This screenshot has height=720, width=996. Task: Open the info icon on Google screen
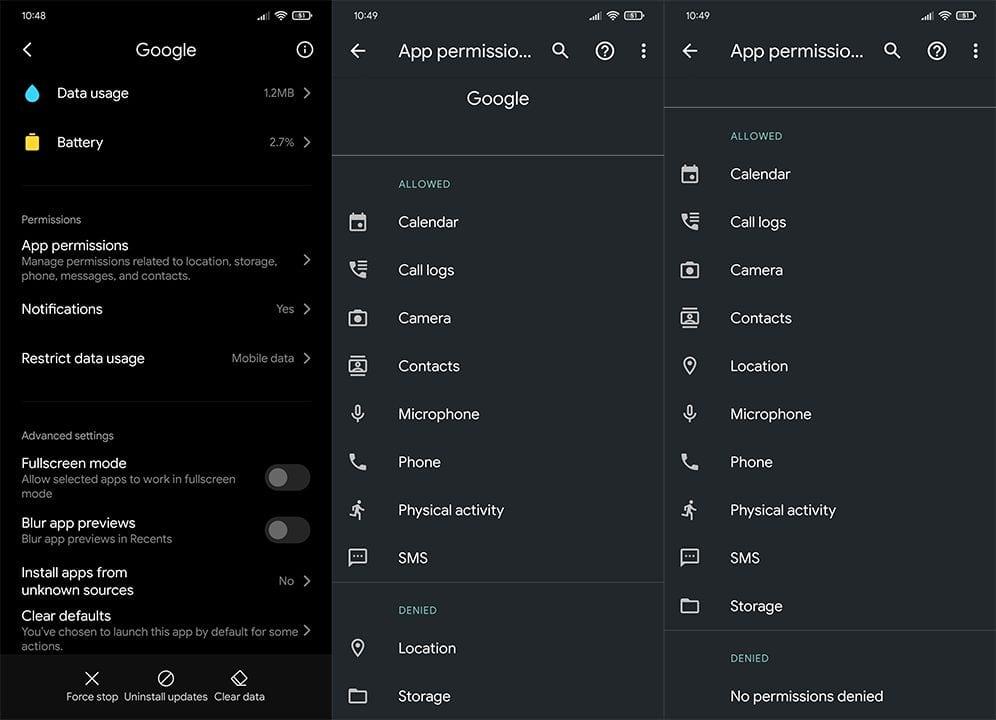pyautogui.click(x=304, y=50)
